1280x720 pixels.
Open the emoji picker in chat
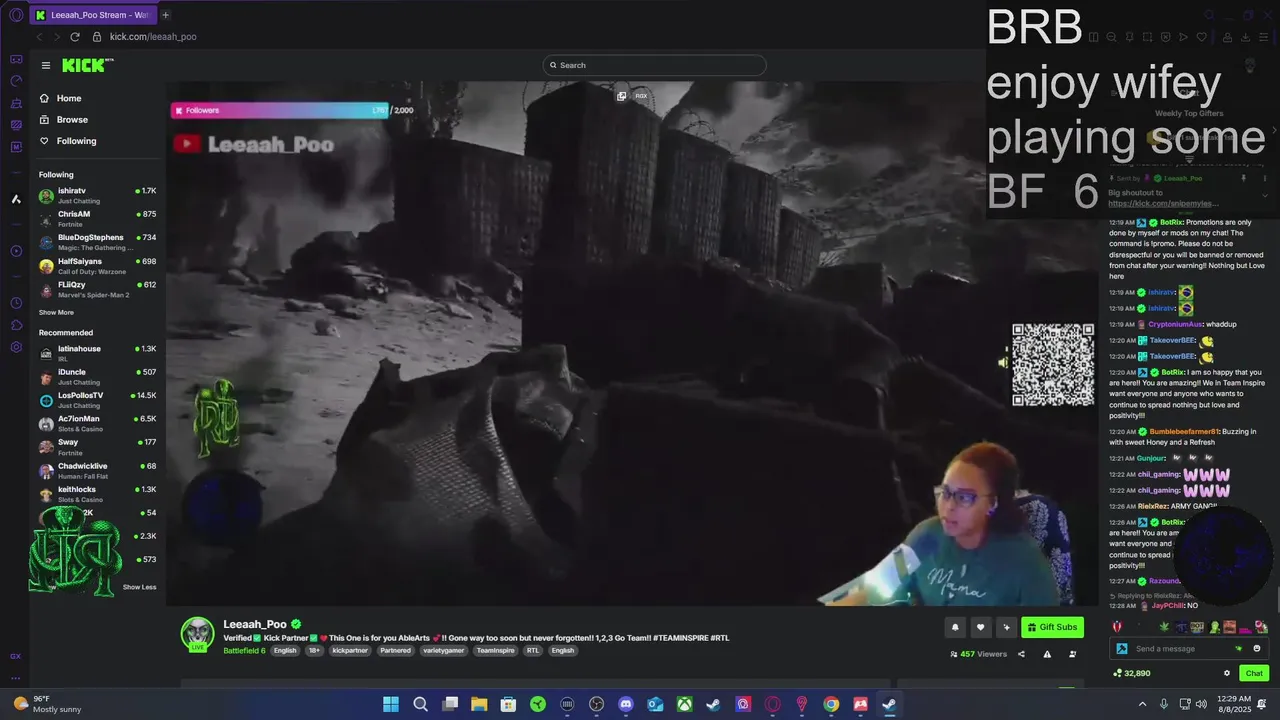tap(1257, 649)
